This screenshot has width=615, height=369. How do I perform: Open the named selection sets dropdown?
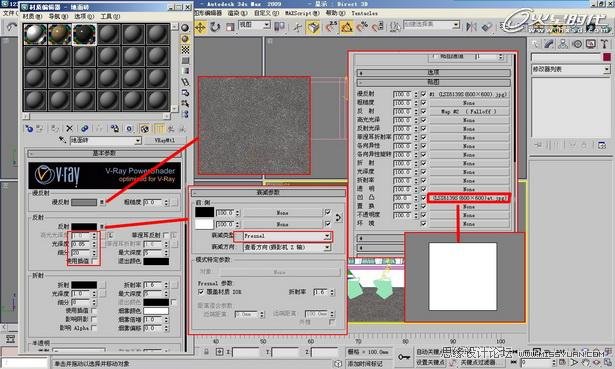click(456, 25)
